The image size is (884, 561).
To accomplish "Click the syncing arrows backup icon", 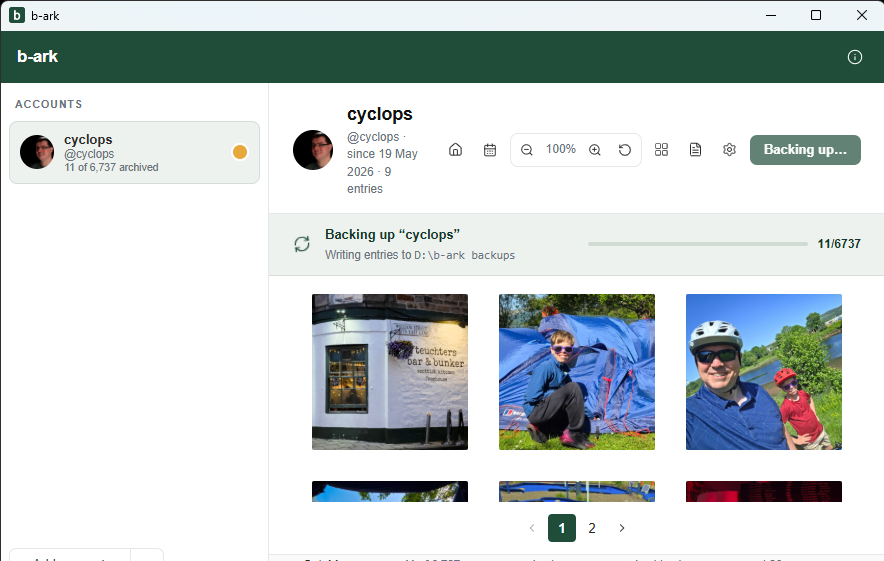I will [x=302, y=244].
